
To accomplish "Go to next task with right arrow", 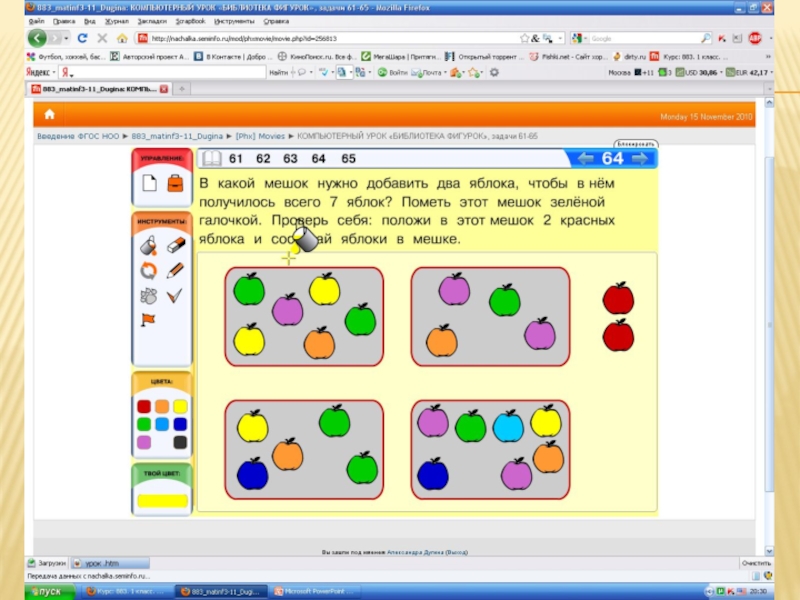I will click(x=640, y=159).
